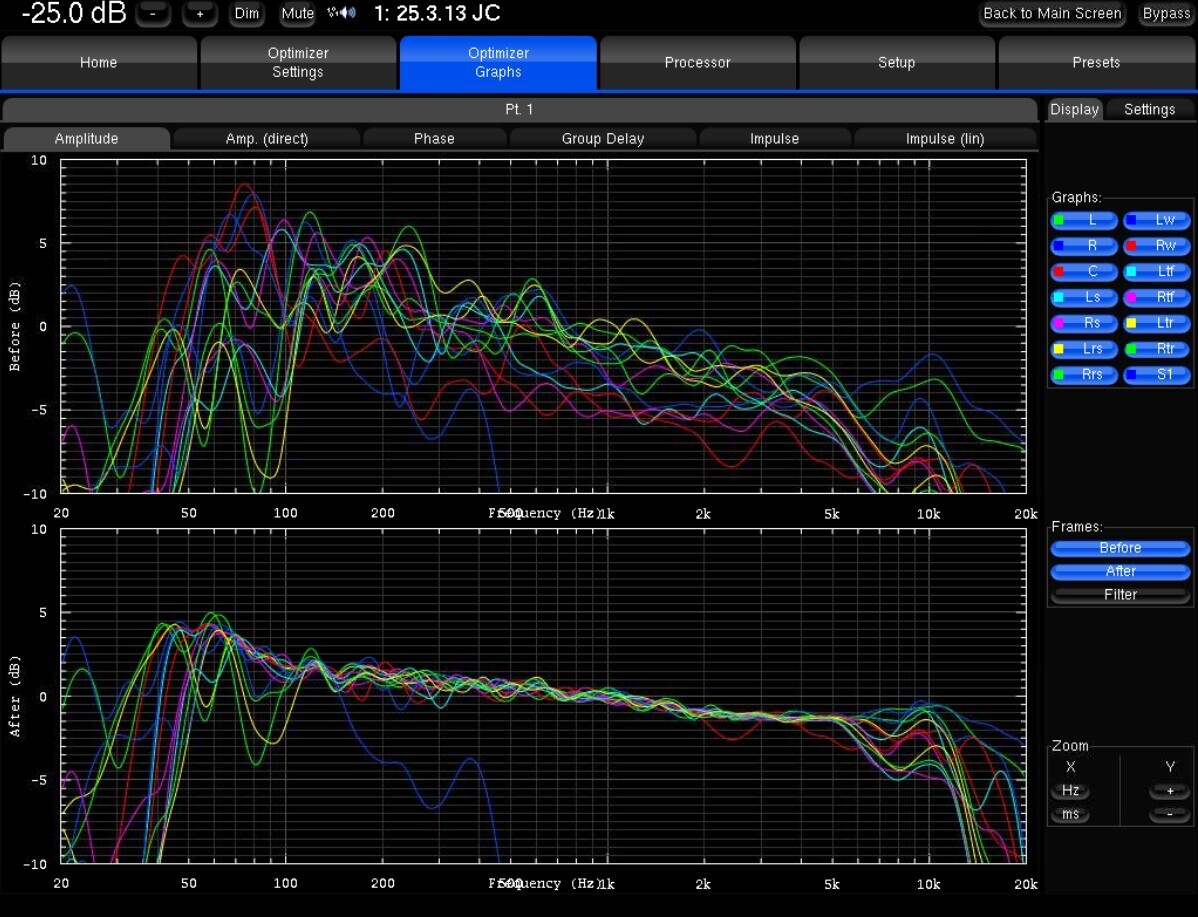Click the red Rw color swatch
Viewport: 1198px width, 917px height.
pyautogui.click(x=1131, y=246)
